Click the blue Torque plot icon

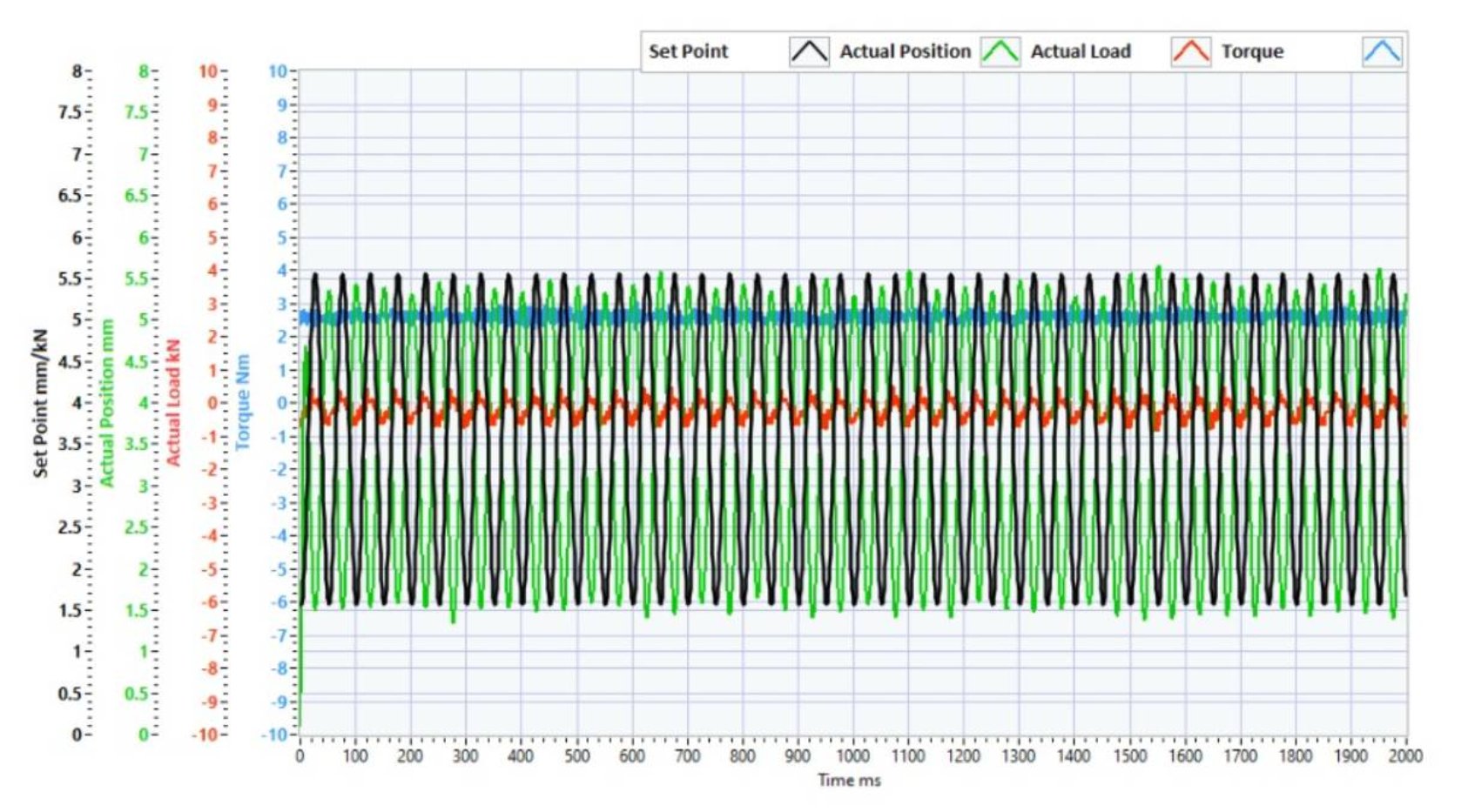pos(1381,51)
